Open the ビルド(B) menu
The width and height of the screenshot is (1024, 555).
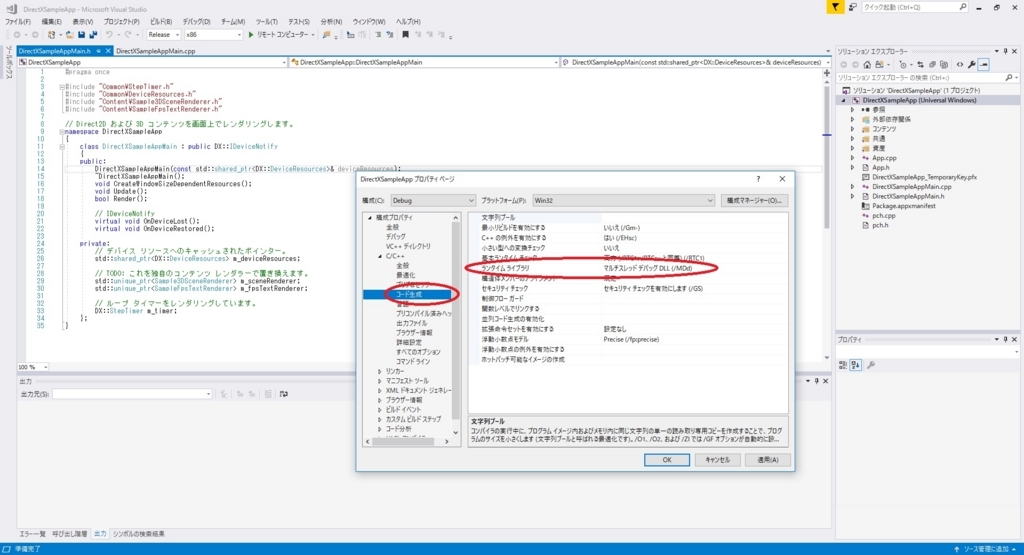(x=161, y=22)
